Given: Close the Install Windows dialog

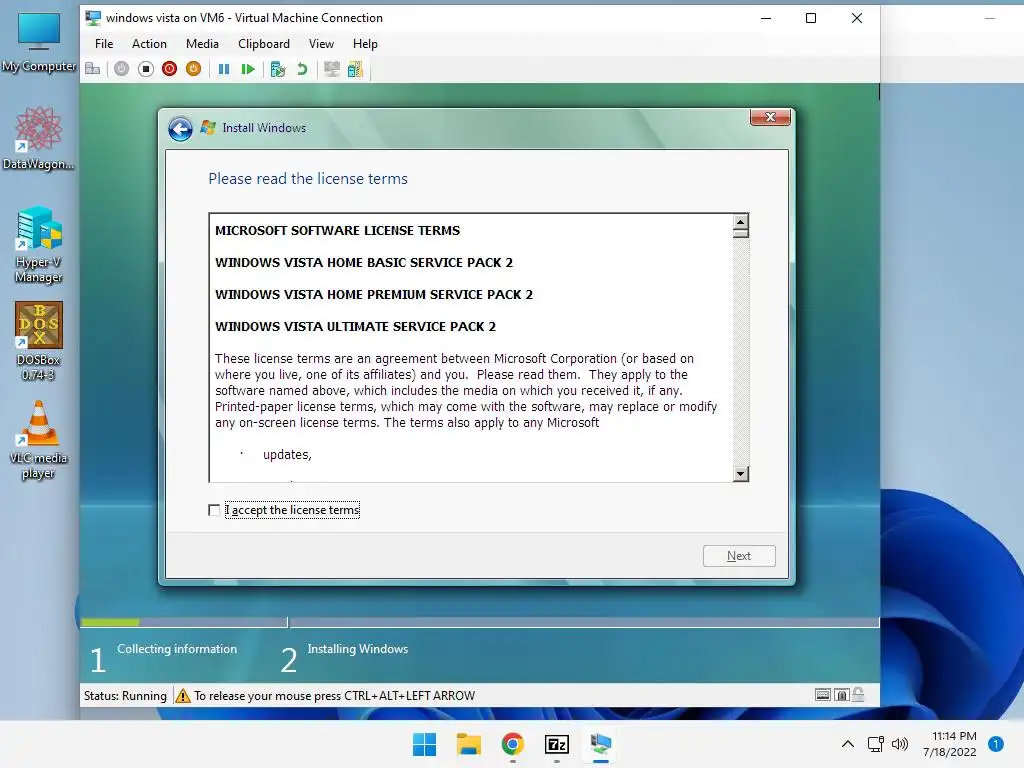Looking at the screenshot, I should pyautogui.click(x=770, y=117).
